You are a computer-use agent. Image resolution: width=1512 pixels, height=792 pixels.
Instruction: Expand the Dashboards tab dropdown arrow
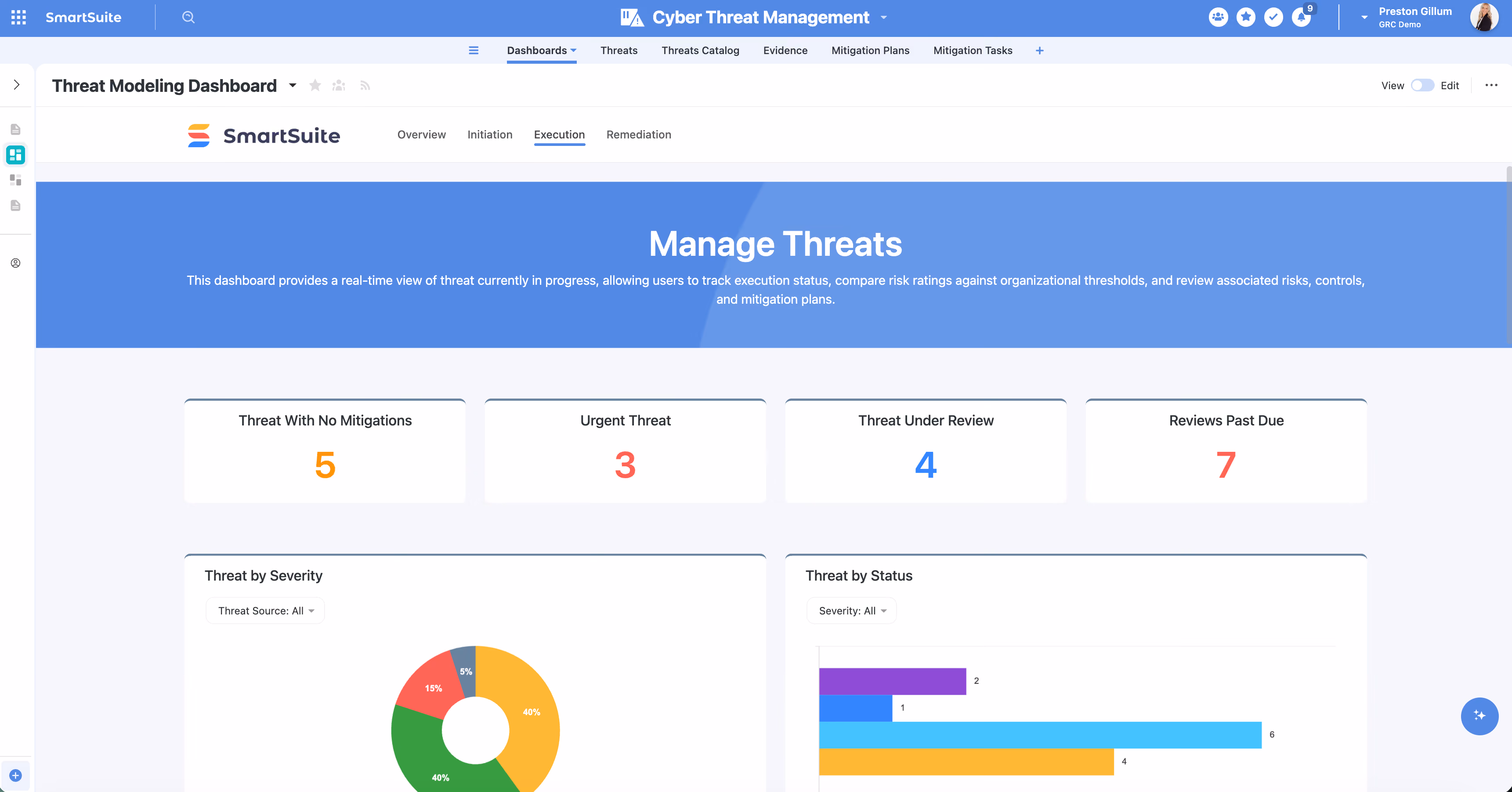(573, 51)
